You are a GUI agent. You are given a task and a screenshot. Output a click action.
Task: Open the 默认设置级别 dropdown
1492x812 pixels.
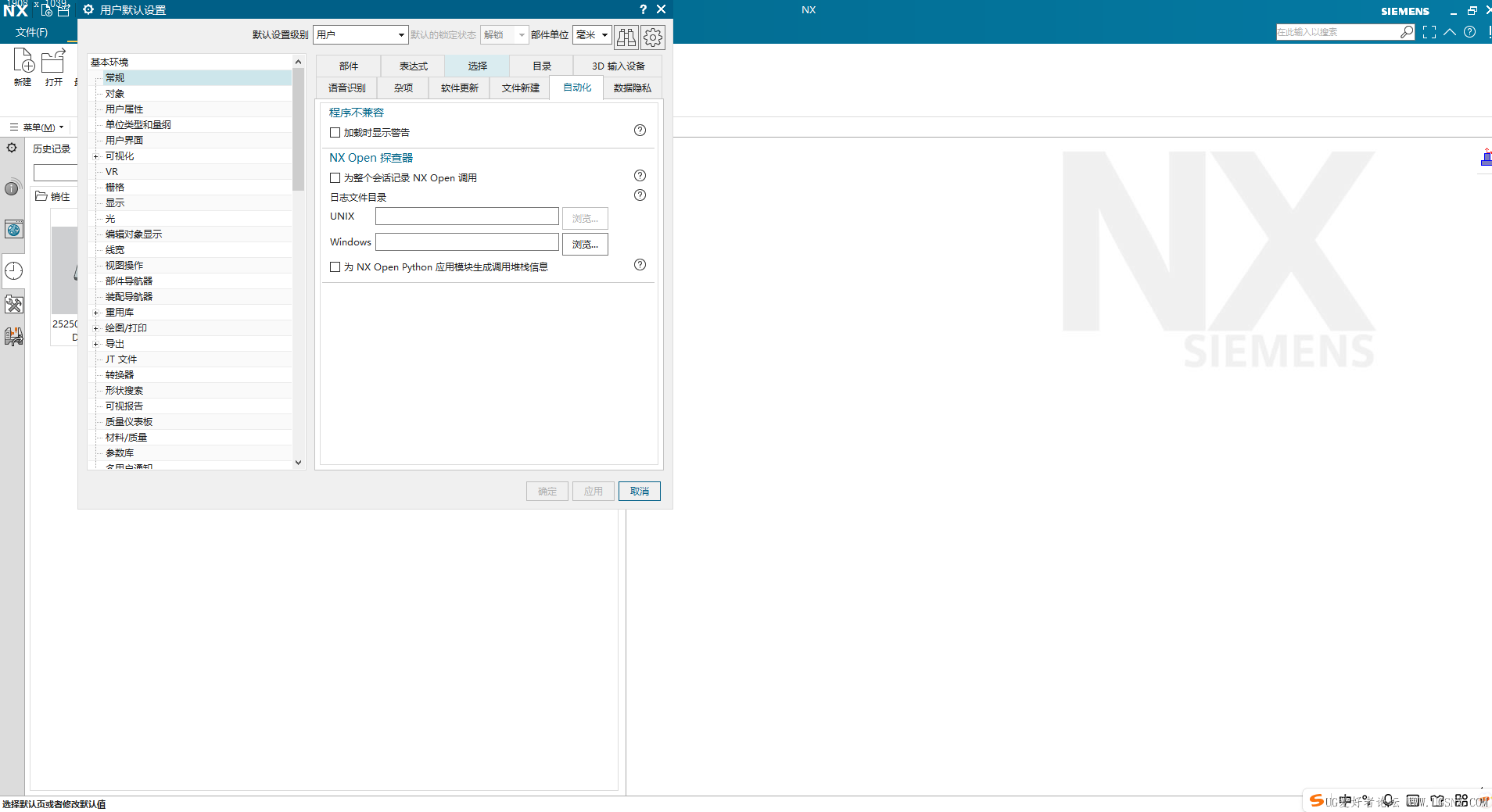coord(360,35)
